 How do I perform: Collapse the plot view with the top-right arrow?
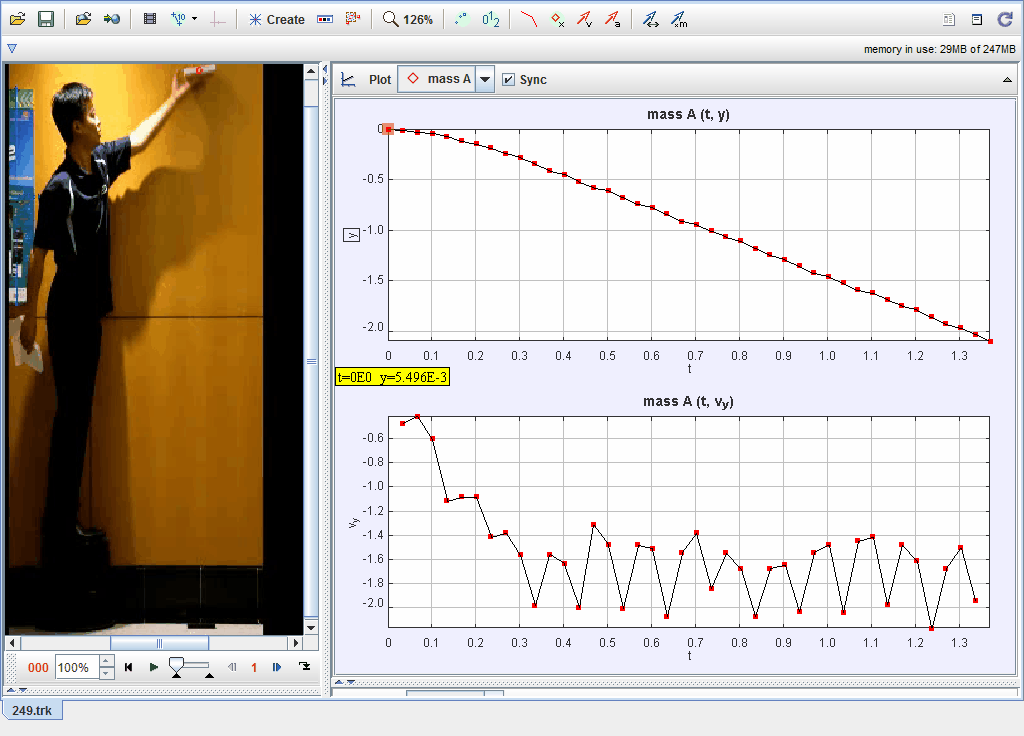[1006, 80]
